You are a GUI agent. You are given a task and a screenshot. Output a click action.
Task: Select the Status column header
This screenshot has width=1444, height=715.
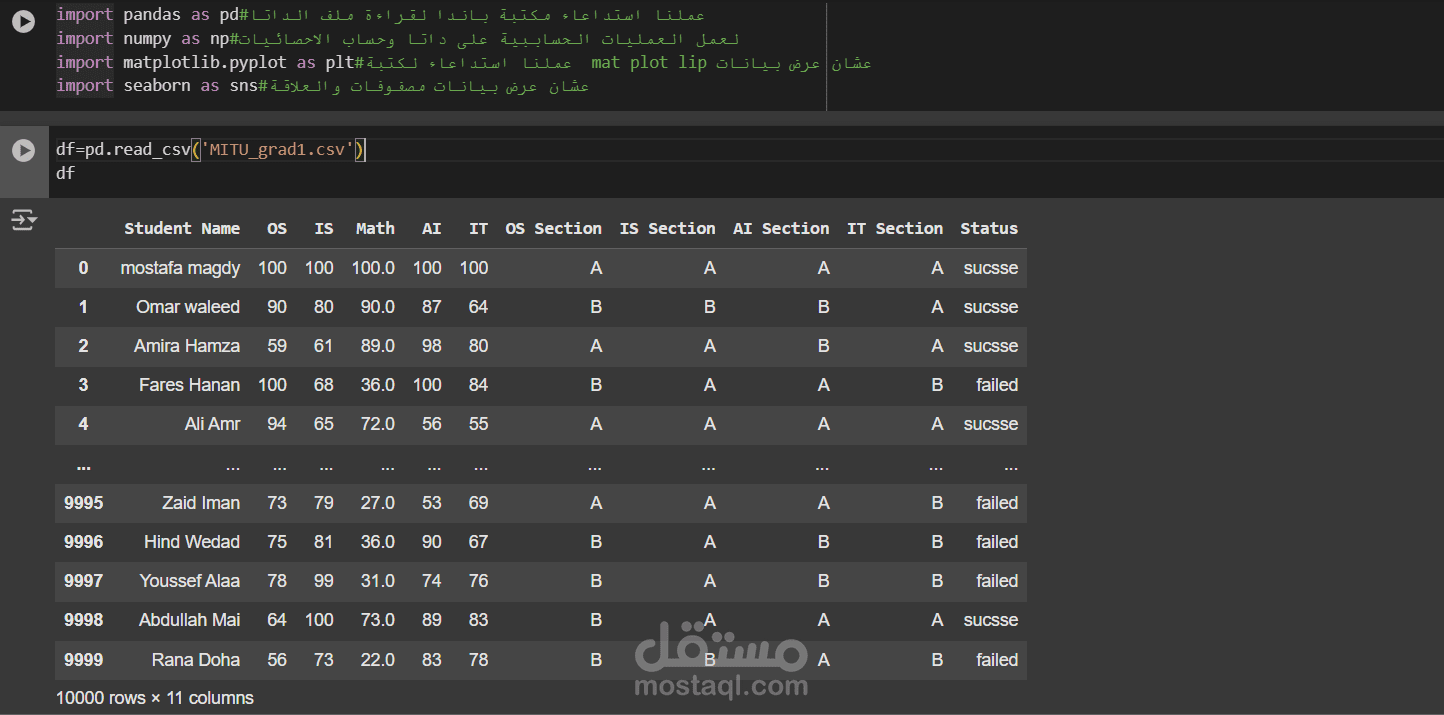pyautogui.click(x=989, y=228)
